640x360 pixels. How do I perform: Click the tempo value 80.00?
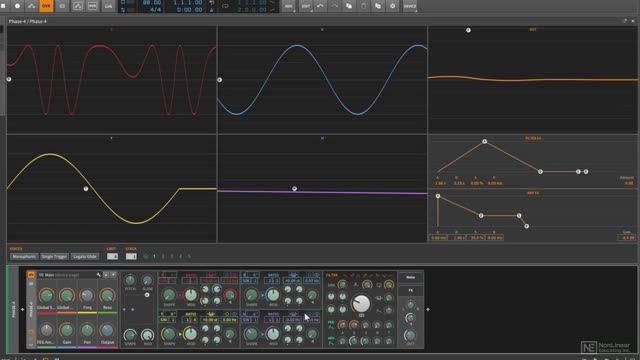[152, 2]
